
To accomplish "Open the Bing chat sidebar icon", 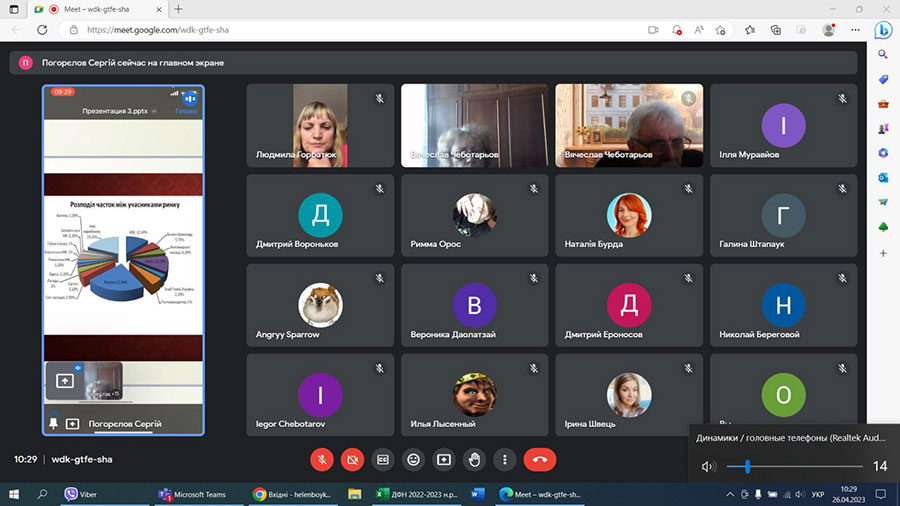I will [x=883, y=30].
